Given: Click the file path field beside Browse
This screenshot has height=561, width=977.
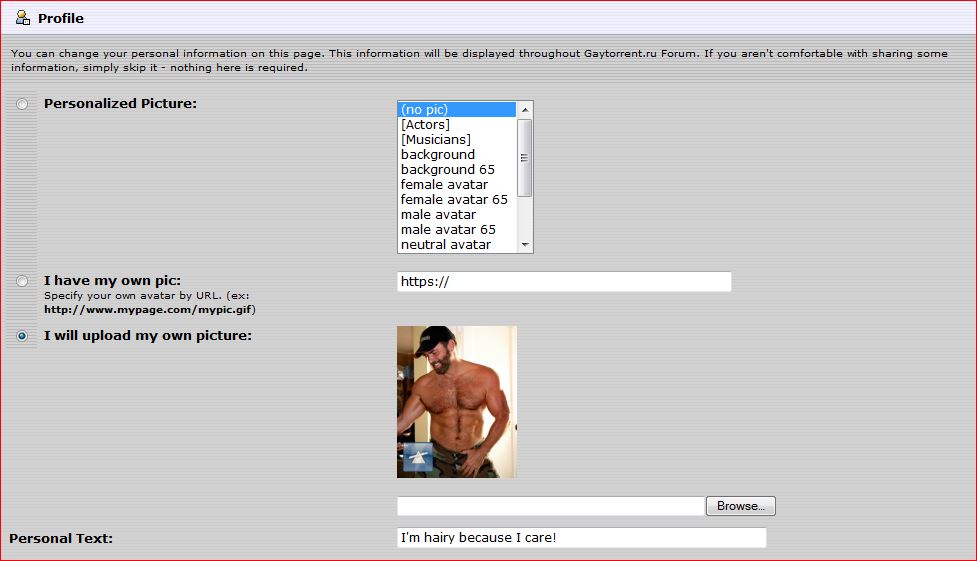Looking at the screenshot, I should coord(550,506).
